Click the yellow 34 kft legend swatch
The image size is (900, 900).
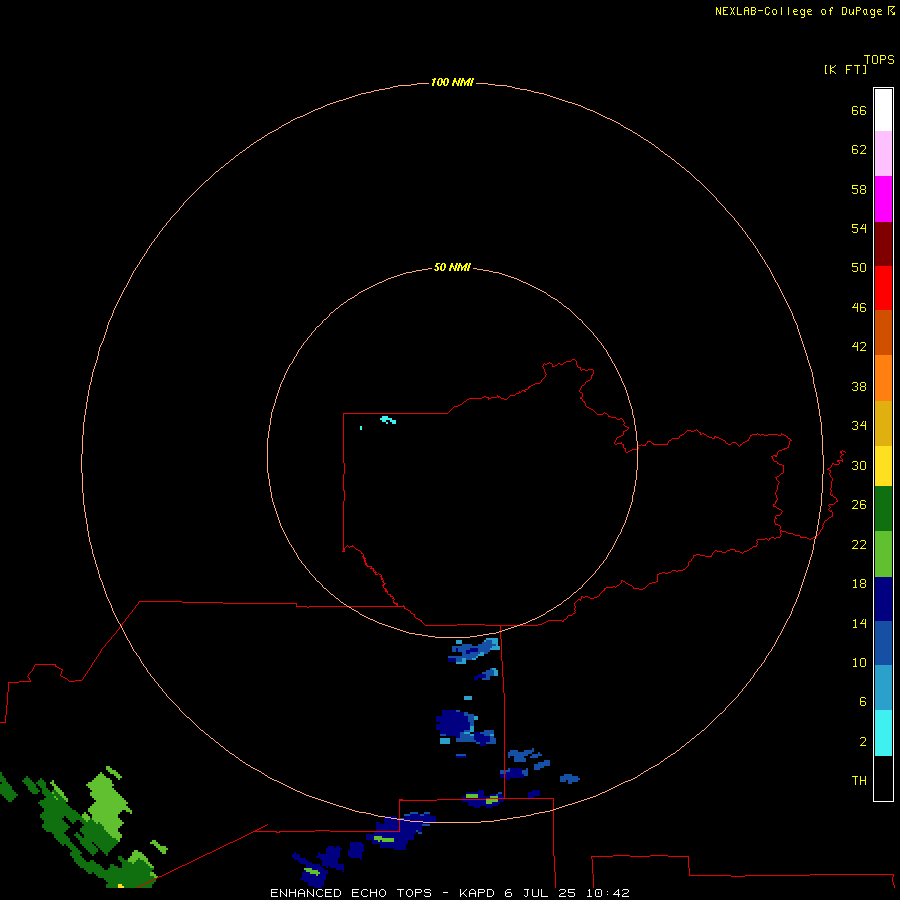[883, 466]
